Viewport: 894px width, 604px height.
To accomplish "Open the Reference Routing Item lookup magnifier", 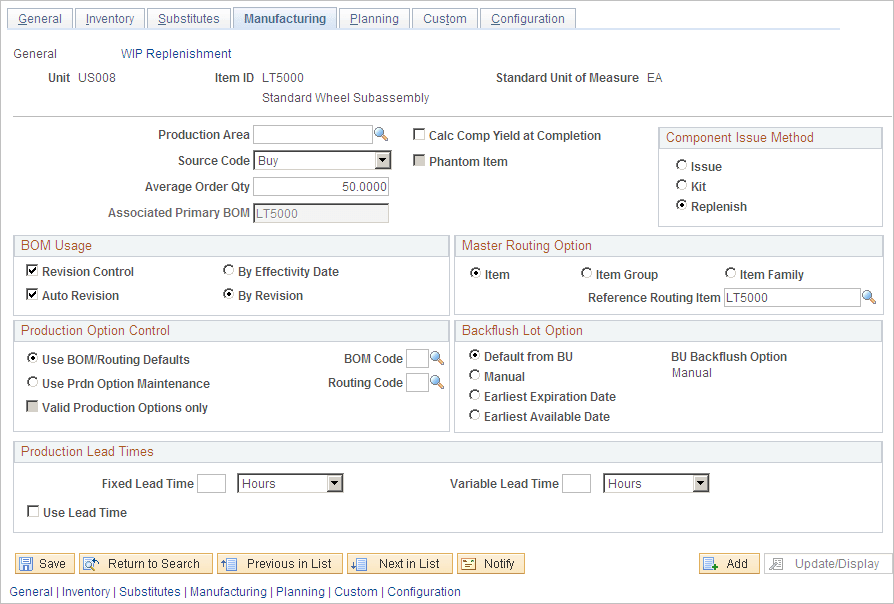I will tap(866, 297).
